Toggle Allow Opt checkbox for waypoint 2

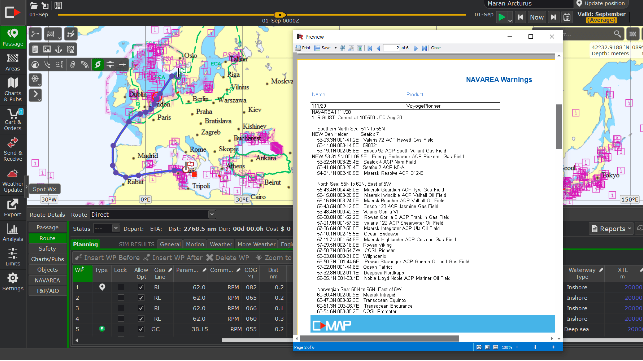pos(141,298)
